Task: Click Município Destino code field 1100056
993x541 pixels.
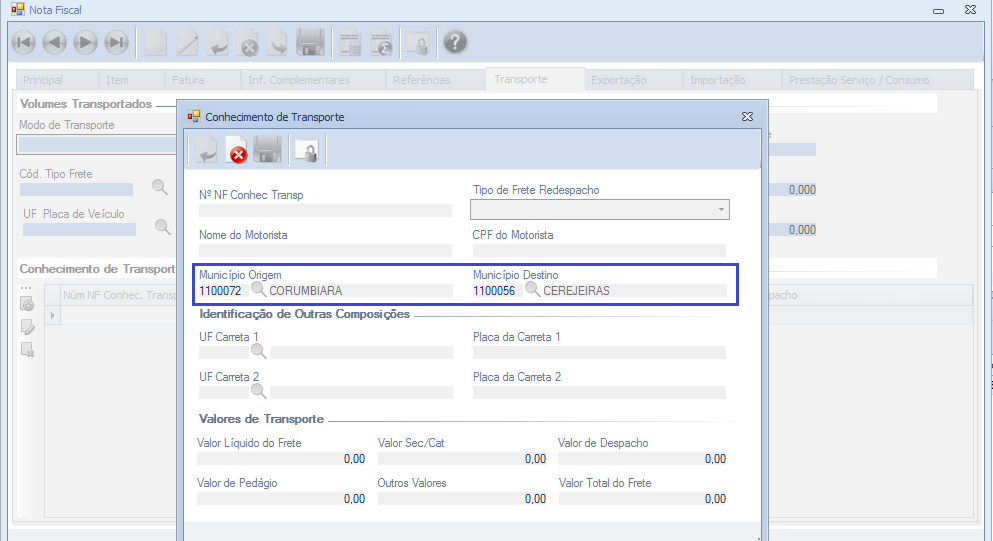Action: 498,291
